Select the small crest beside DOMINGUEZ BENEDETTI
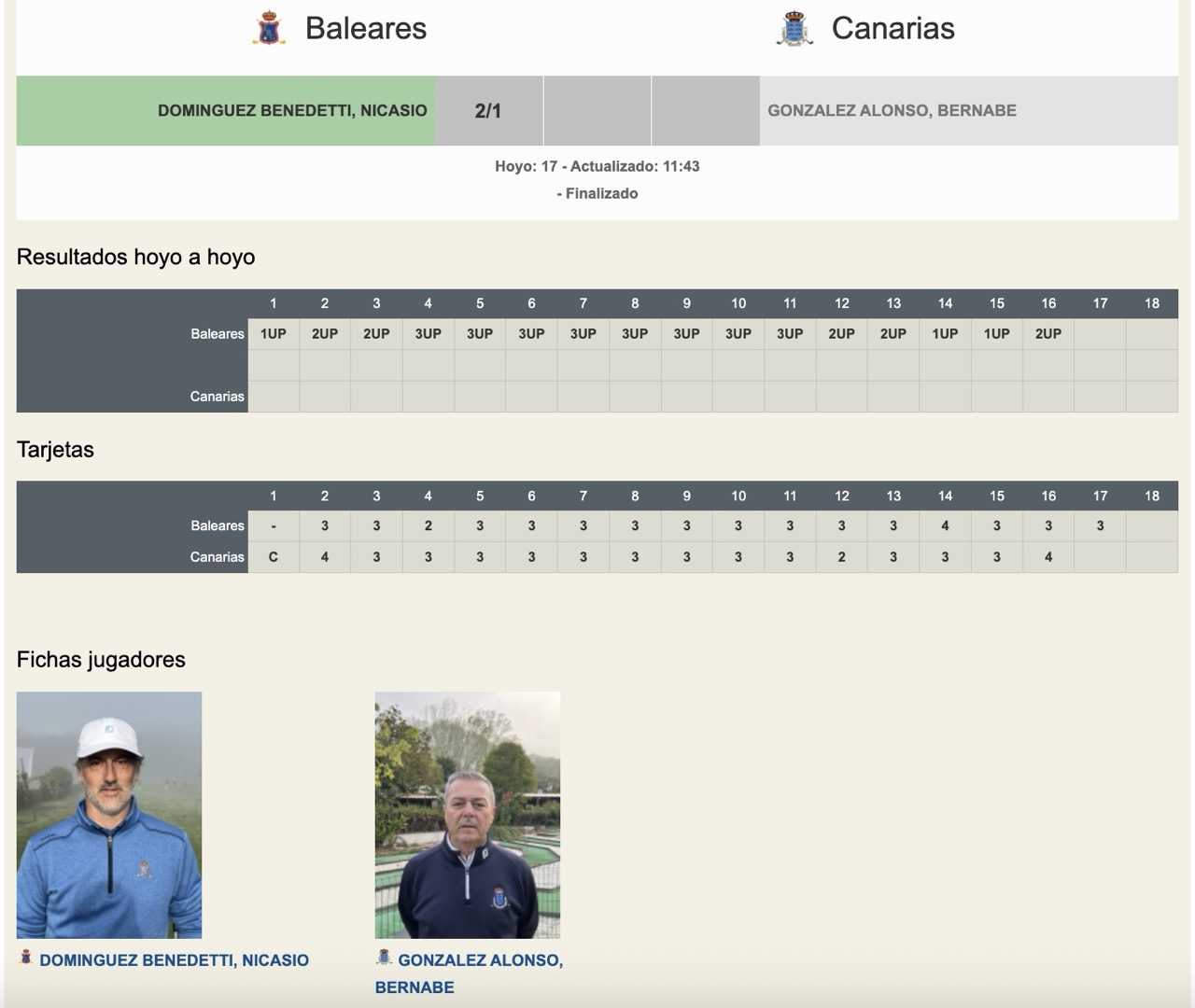The width and height of the screenshot is (1195, 1008). [x=26, y=959]
